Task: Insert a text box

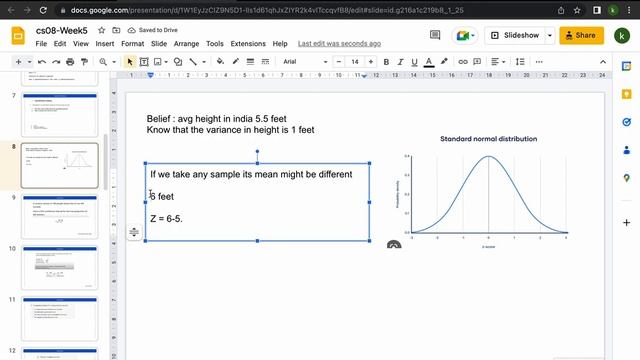Action: 144,62
